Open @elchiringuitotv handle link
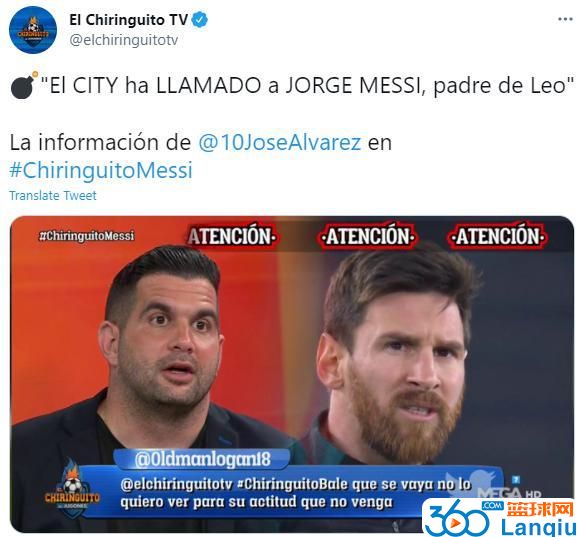This screenshot has width=579, height=537. click(x=124, y=40)
